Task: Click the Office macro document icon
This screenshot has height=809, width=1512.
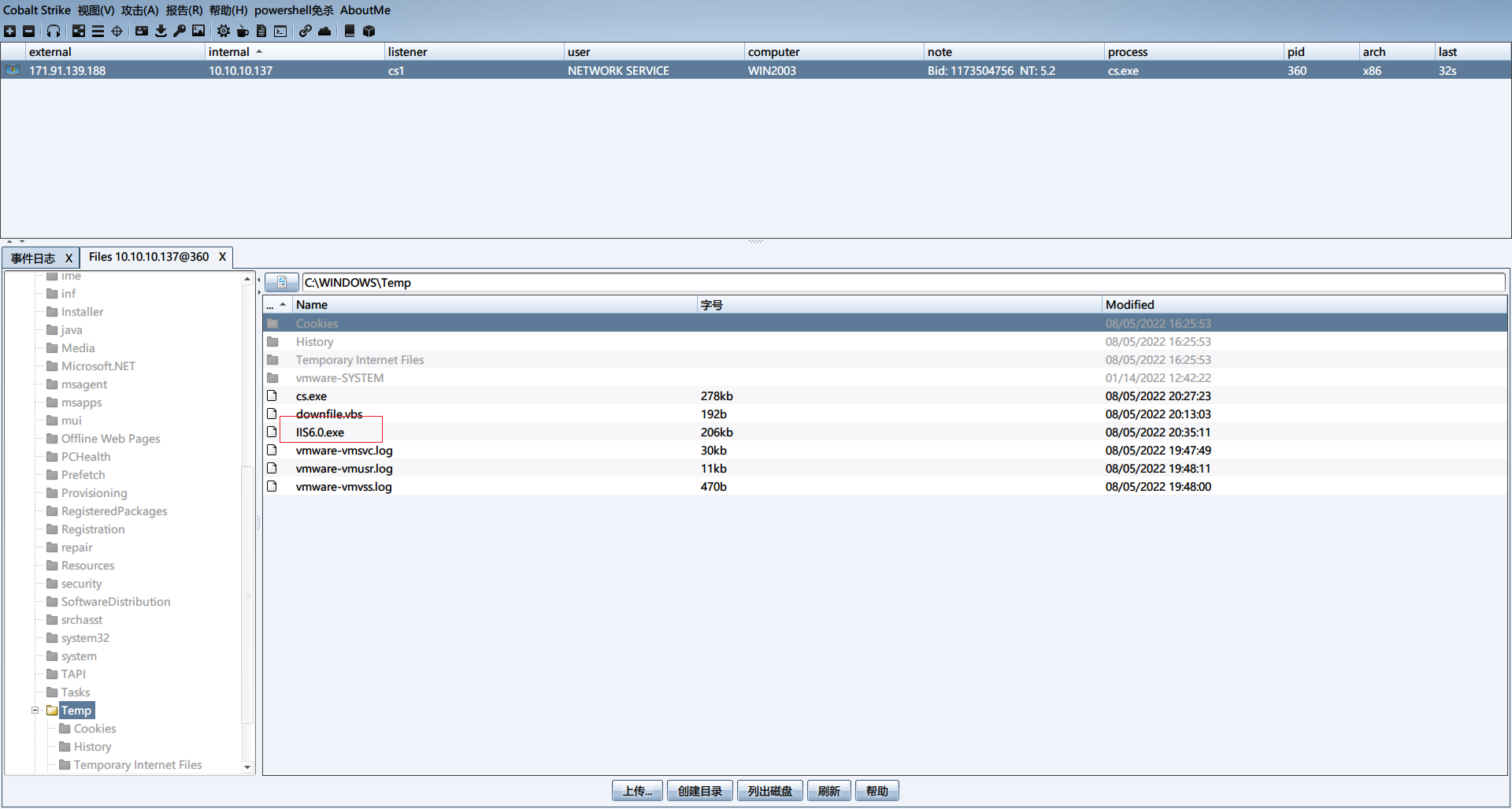Action: [x=261, y=32]
